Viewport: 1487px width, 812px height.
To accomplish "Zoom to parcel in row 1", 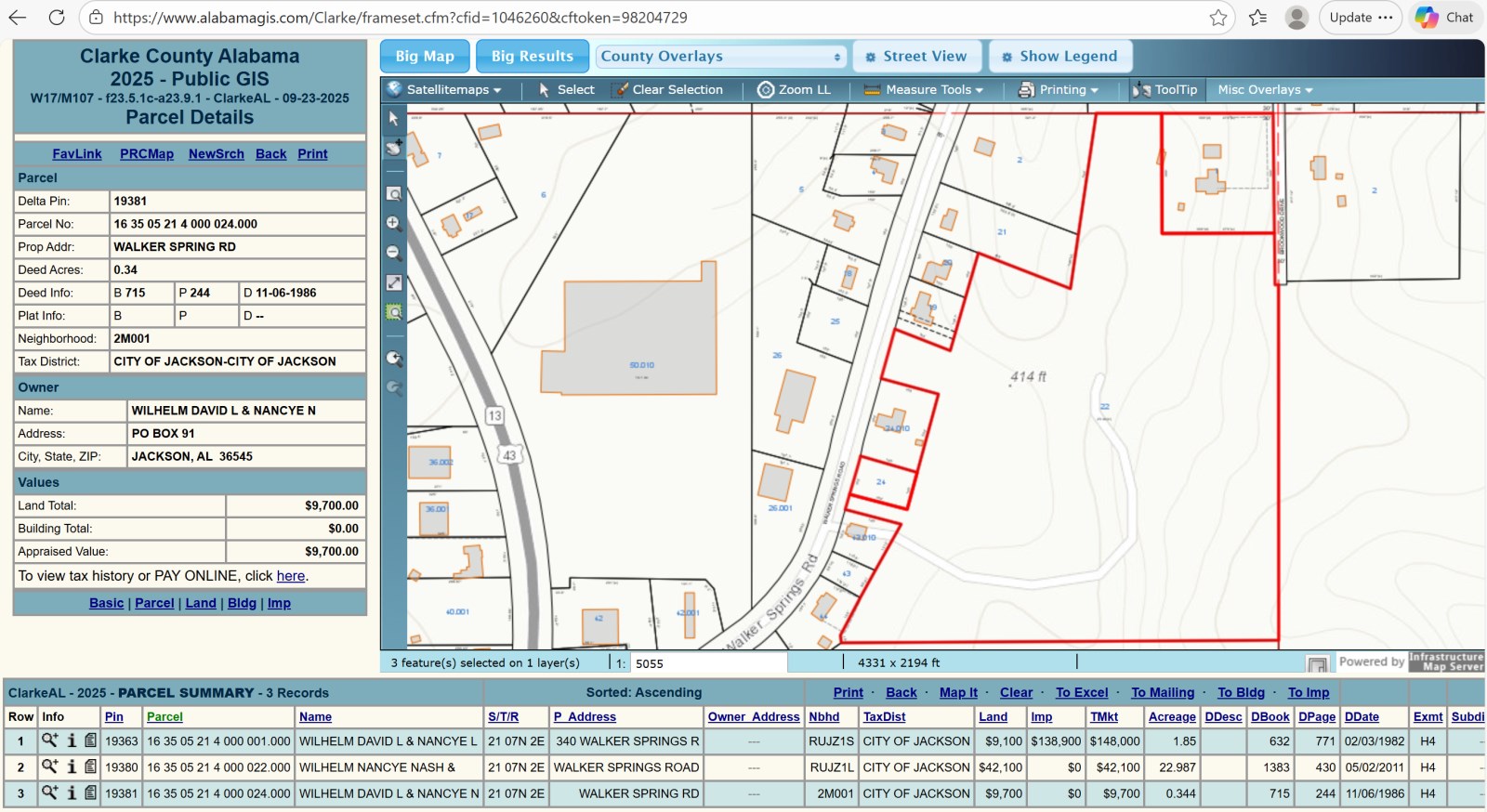I will point(50,741).
